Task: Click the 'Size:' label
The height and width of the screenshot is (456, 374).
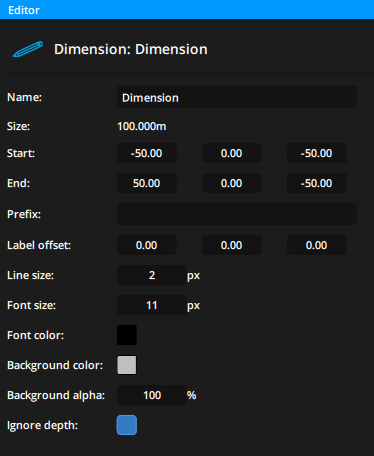Action: point(18,126)
